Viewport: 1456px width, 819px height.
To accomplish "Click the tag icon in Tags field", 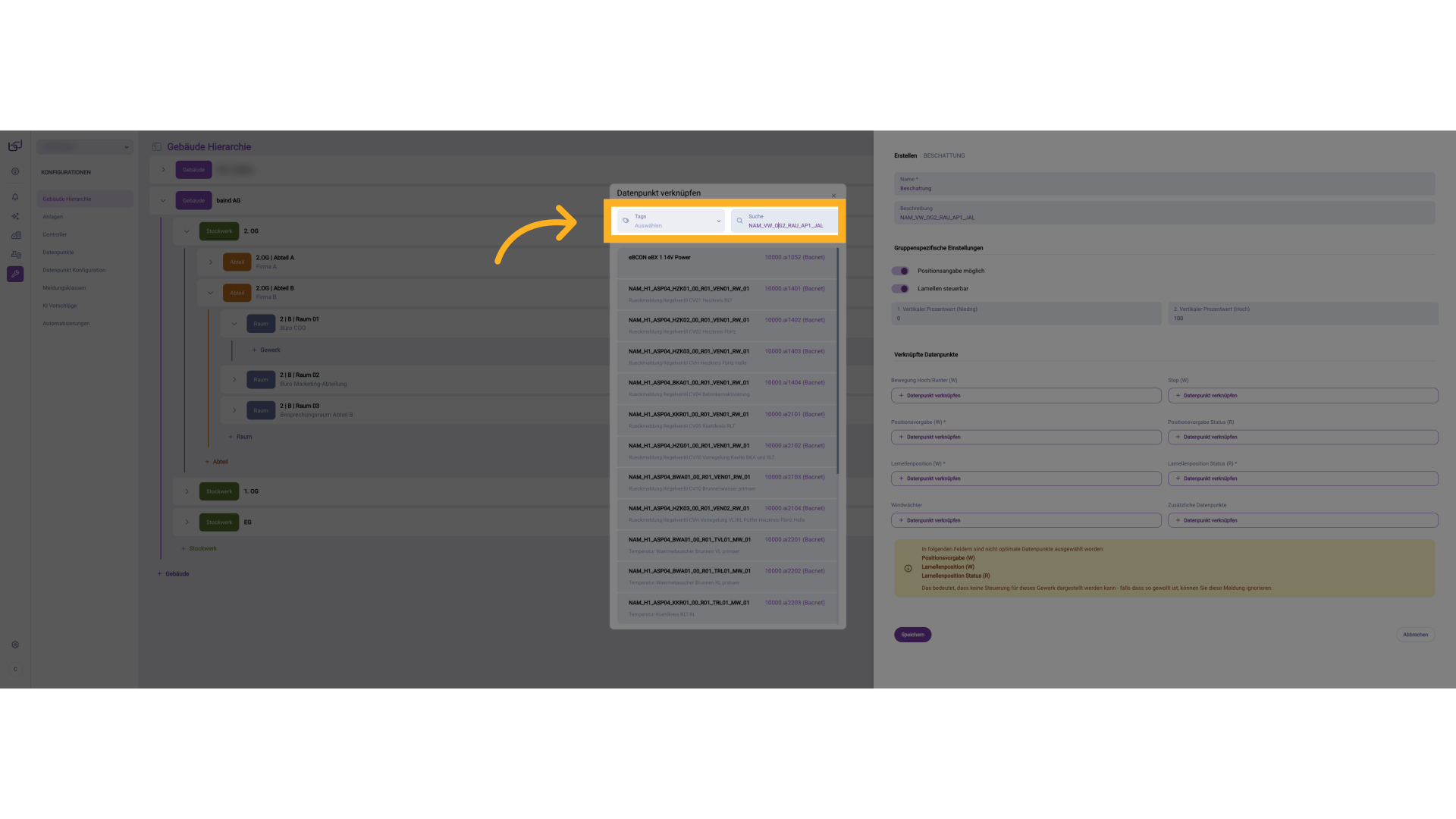I will [x=626, y=221].
